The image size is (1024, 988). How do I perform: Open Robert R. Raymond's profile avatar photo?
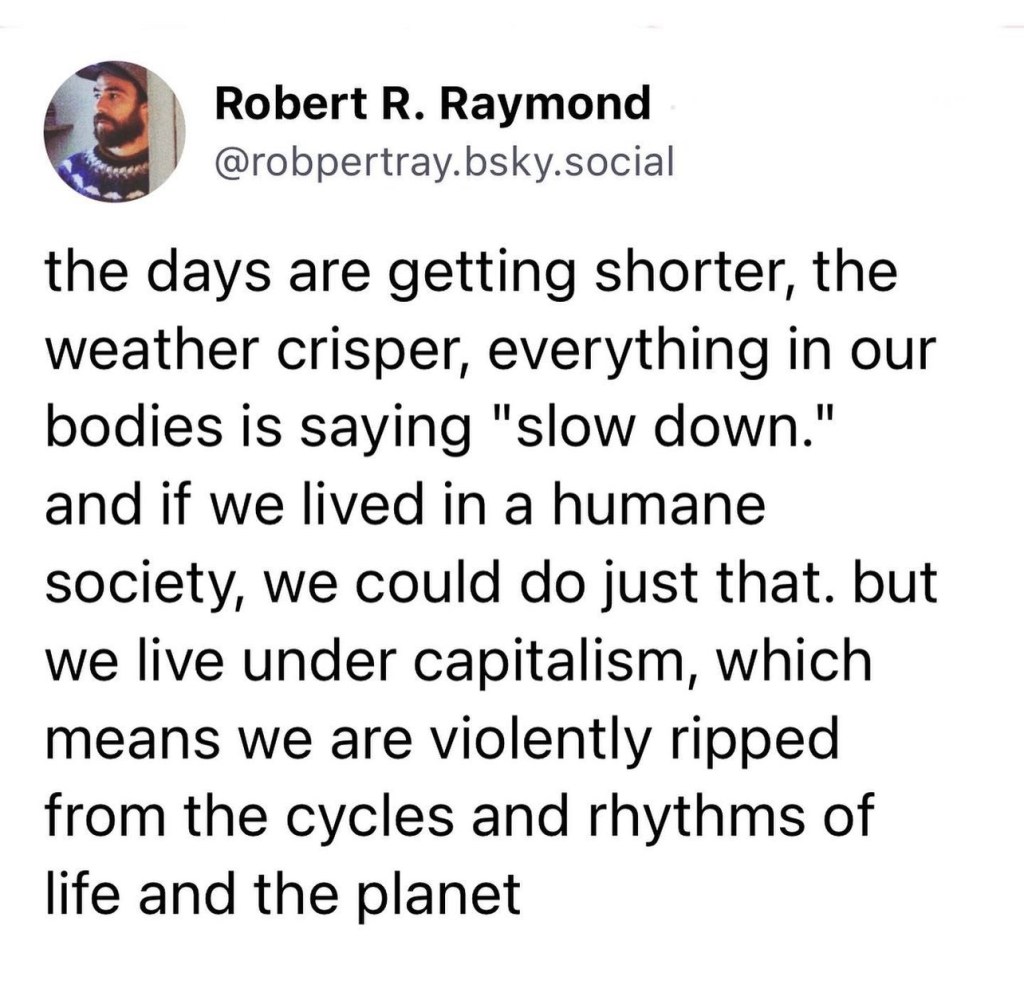115,131
